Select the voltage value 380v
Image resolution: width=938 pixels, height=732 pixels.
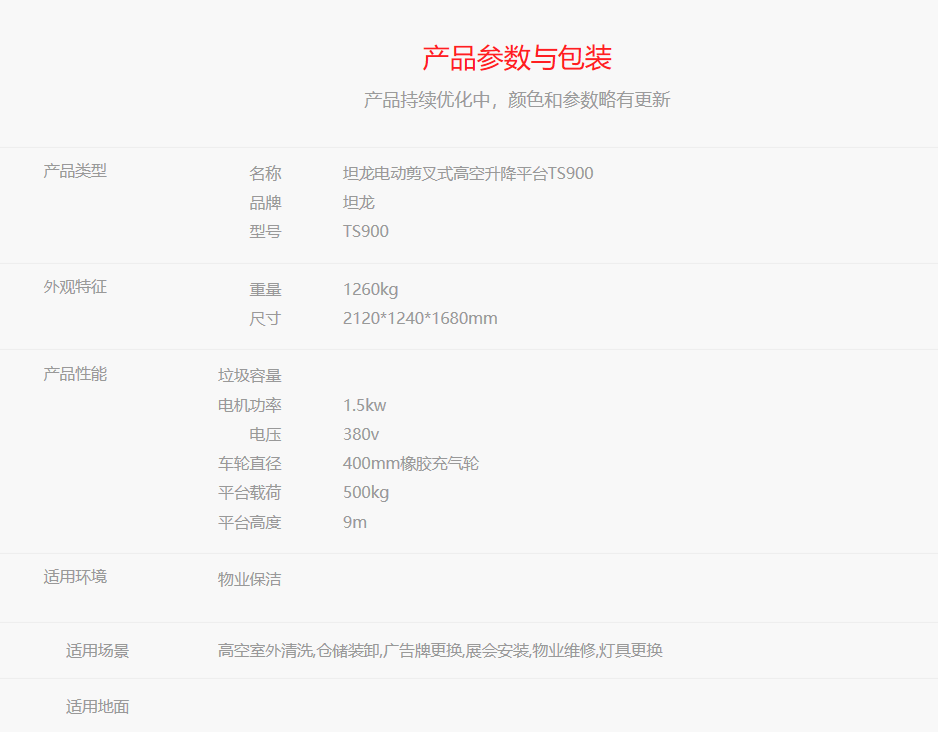tap(361, 434)
